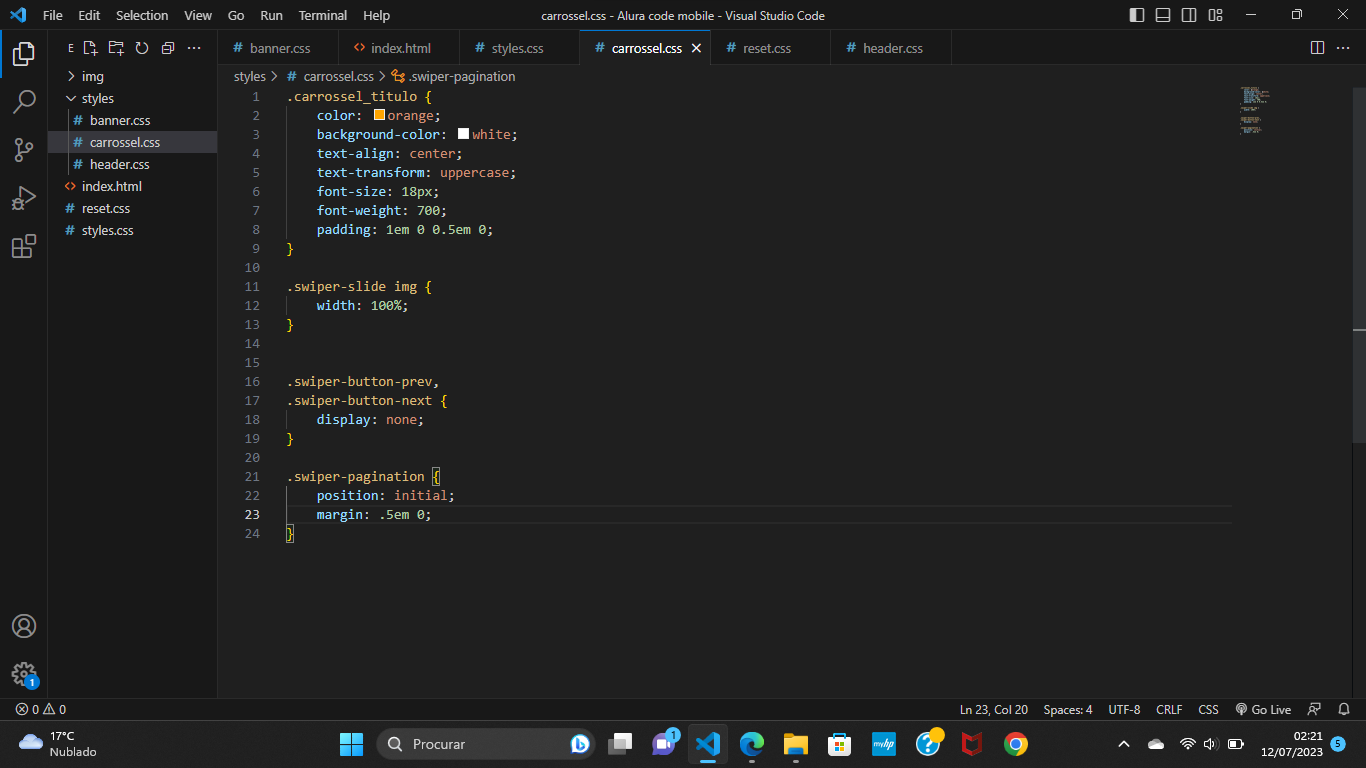This screenshot has height=768, width=1366.
Task: Open the Explorer view in activity bar
Action: [24, 54]
